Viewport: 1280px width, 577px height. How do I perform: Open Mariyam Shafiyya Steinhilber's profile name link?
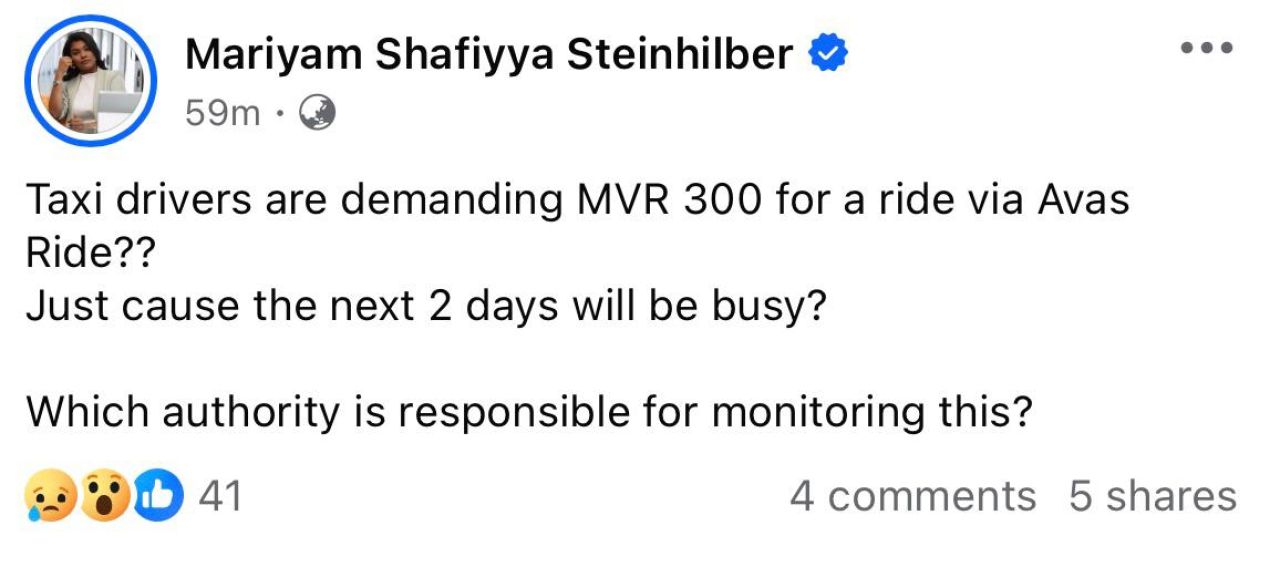(489, 55)
